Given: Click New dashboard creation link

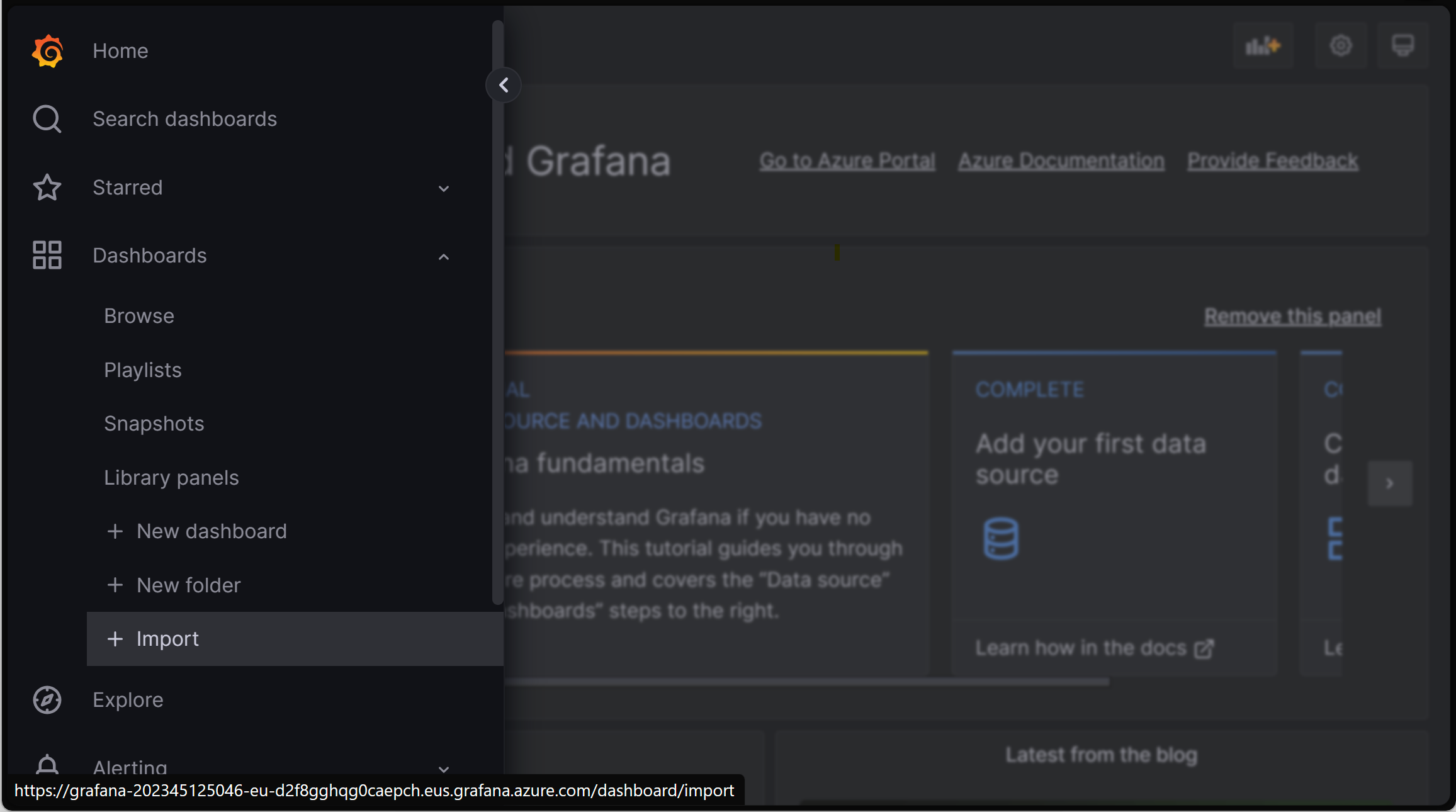Looking at the screenshot, I should click(x=196, y=531).
